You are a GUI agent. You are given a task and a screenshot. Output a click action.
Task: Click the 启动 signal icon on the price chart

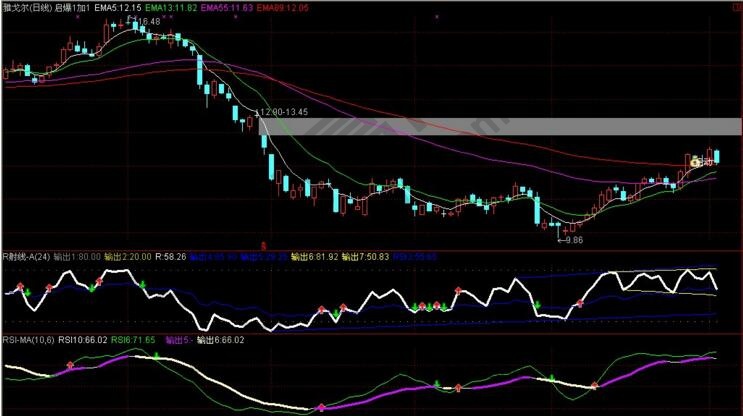(x=693, y=159)
